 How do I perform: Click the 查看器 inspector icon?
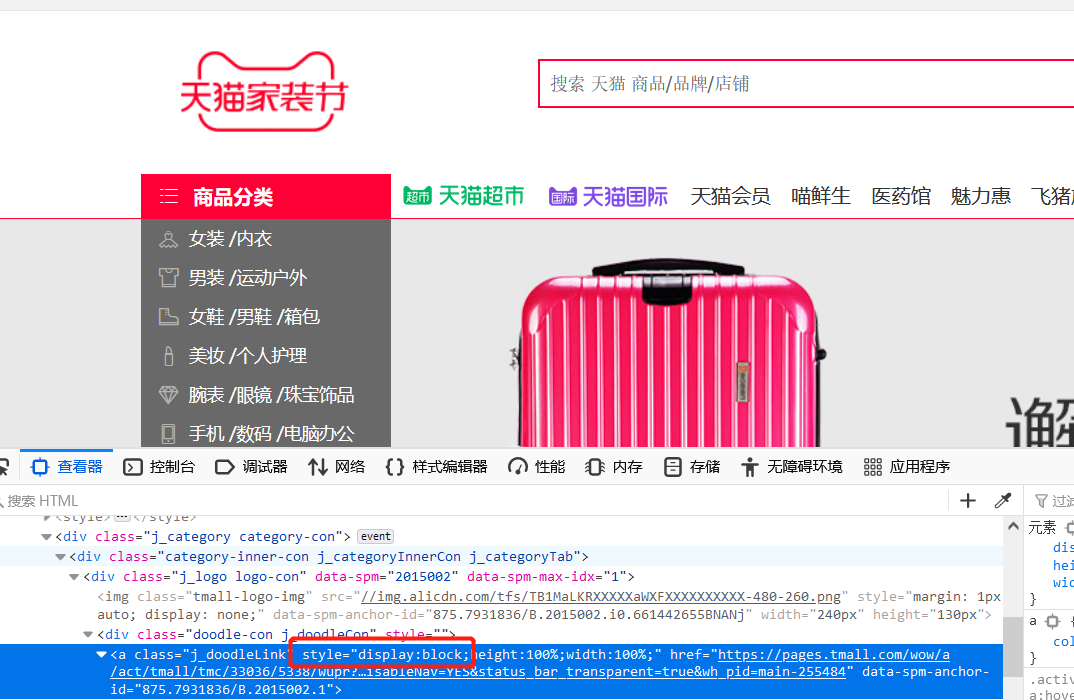pos(40,467)
